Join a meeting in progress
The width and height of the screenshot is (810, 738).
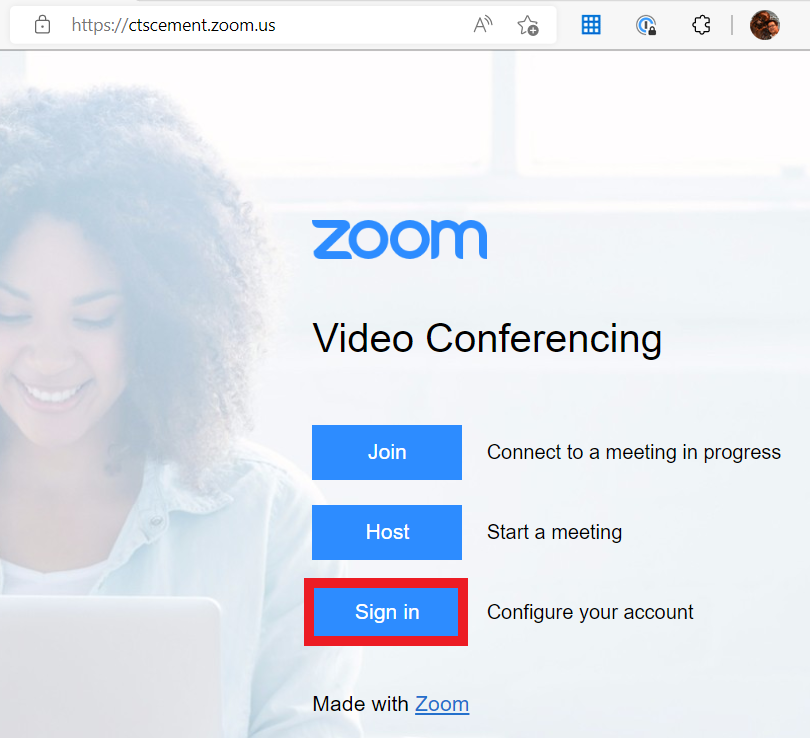387,452
